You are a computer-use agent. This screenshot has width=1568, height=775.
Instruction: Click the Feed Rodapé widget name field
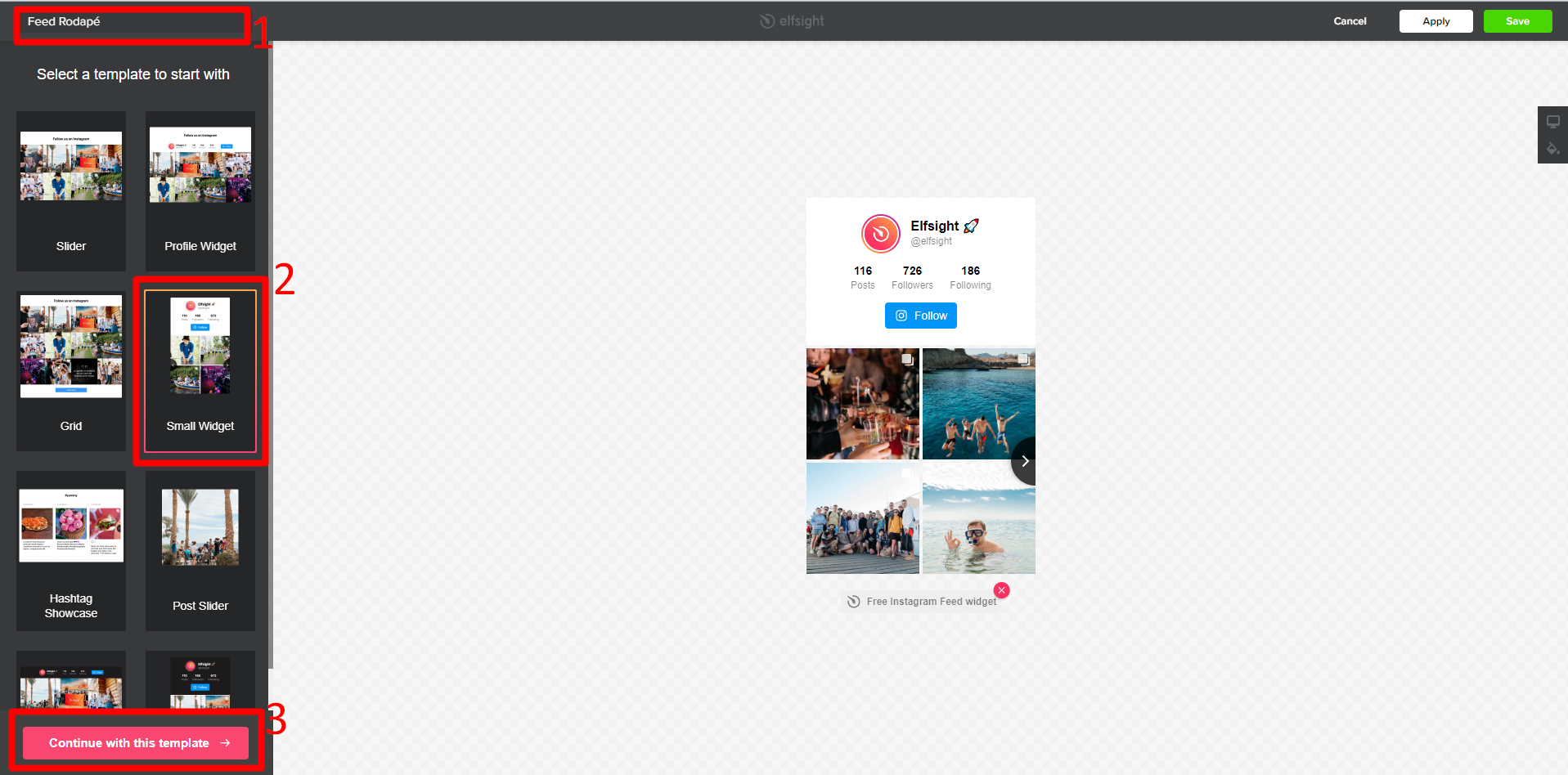133,22
